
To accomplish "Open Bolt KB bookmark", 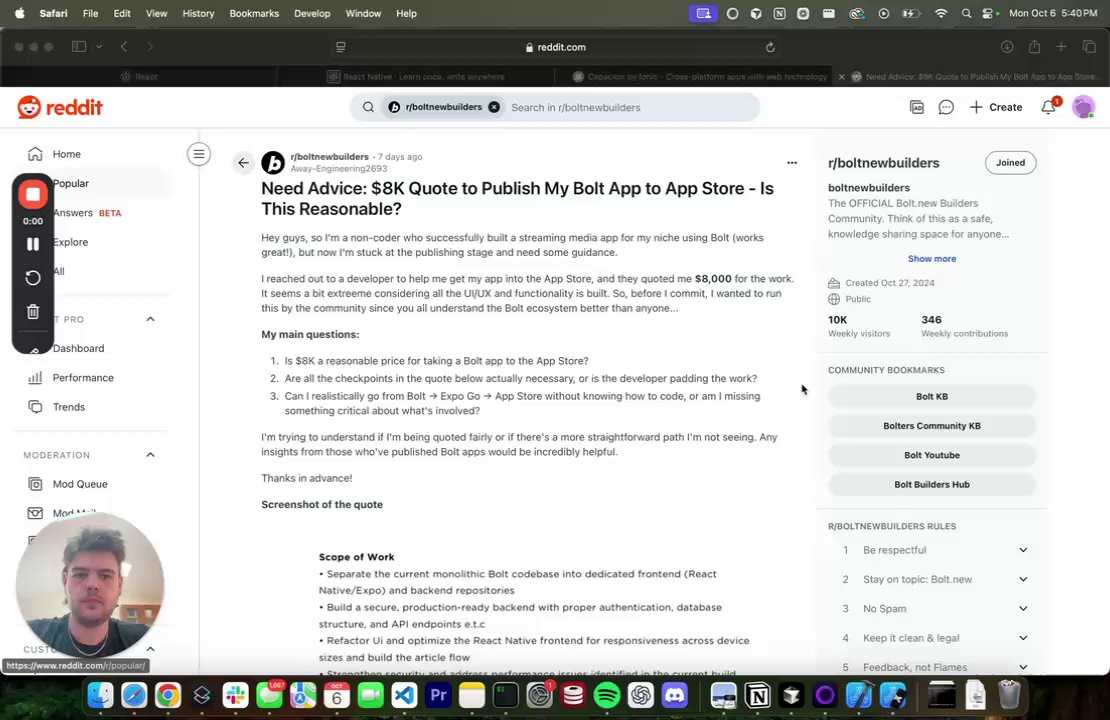I will 932,396.
